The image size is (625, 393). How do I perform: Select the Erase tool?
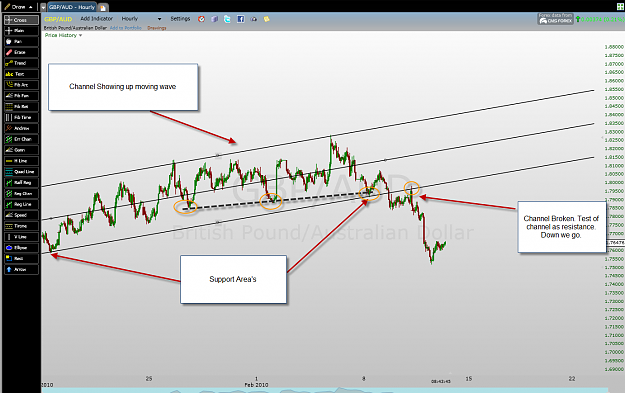click(22, 52)
